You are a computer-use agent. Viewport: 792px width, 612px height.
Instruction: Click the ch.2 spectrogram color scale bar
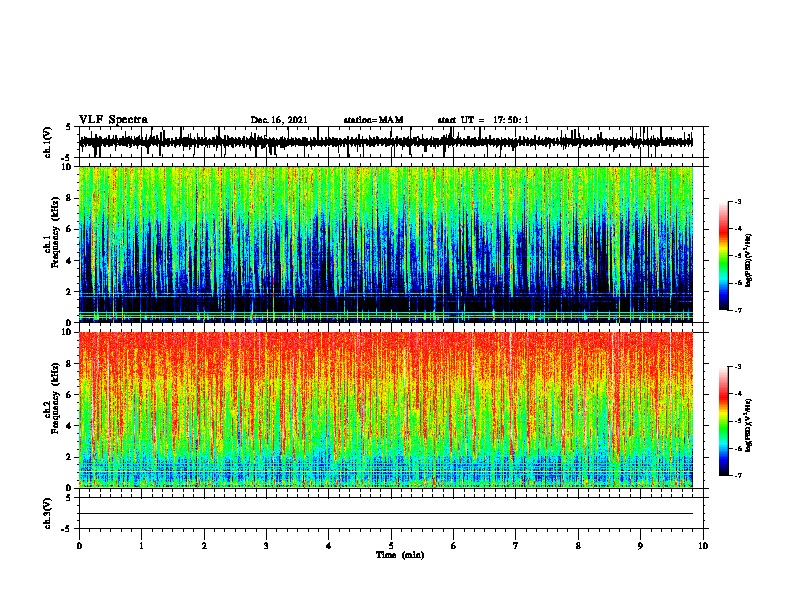tap(724, 421)
